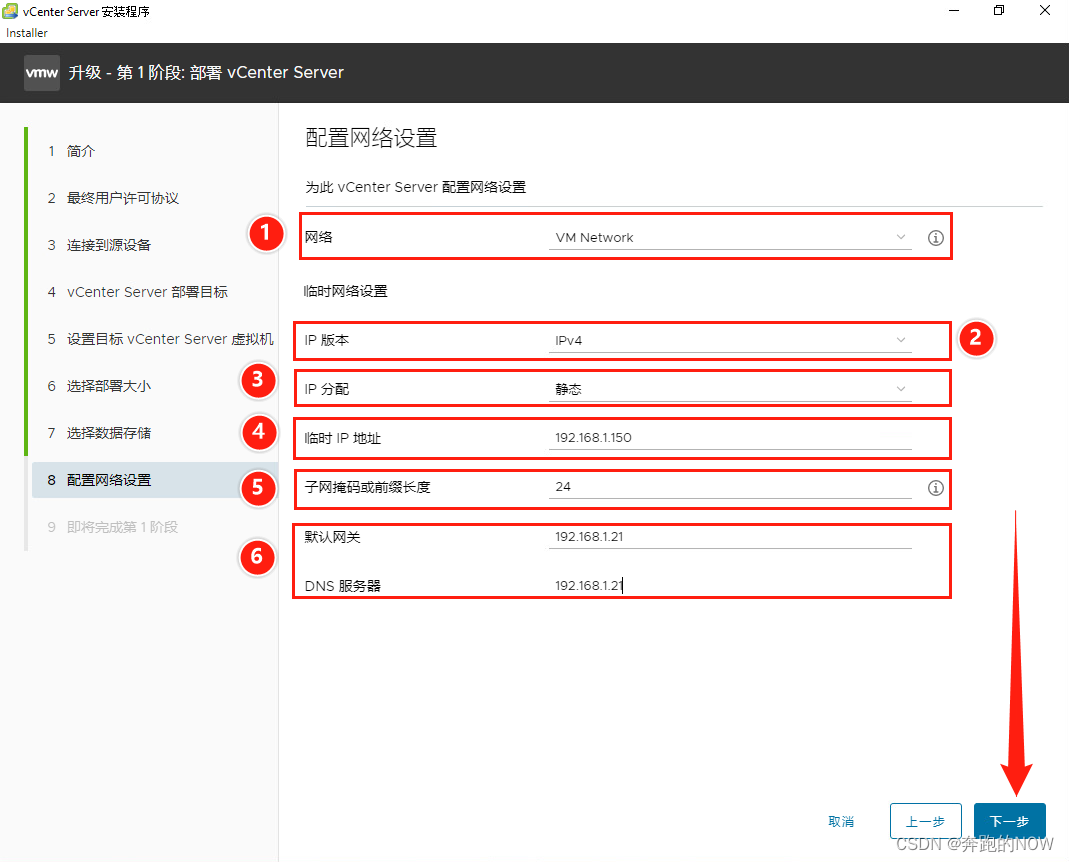Open the IP 版本 IPv4 dropdown
Viewport: 1069px width, 862px height.
click(x=730, y=340)
